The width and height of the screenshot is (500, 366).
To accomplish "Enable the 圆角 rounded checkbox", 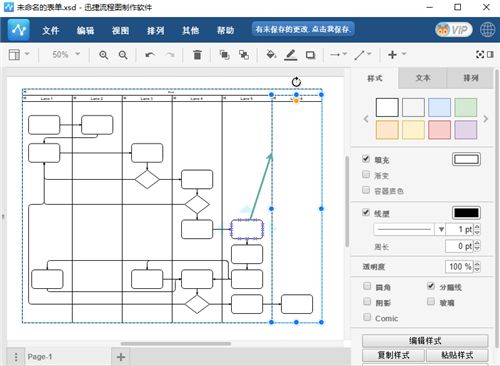I will 367,286.
